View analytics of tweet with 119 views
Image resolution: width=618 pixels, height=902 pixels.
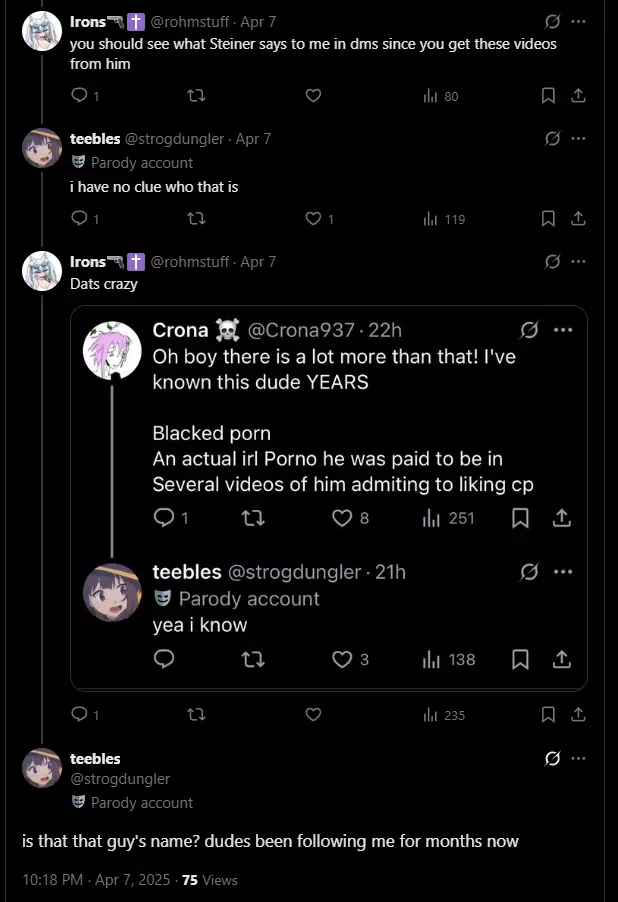pyautogui.click(x=444, y=219)
